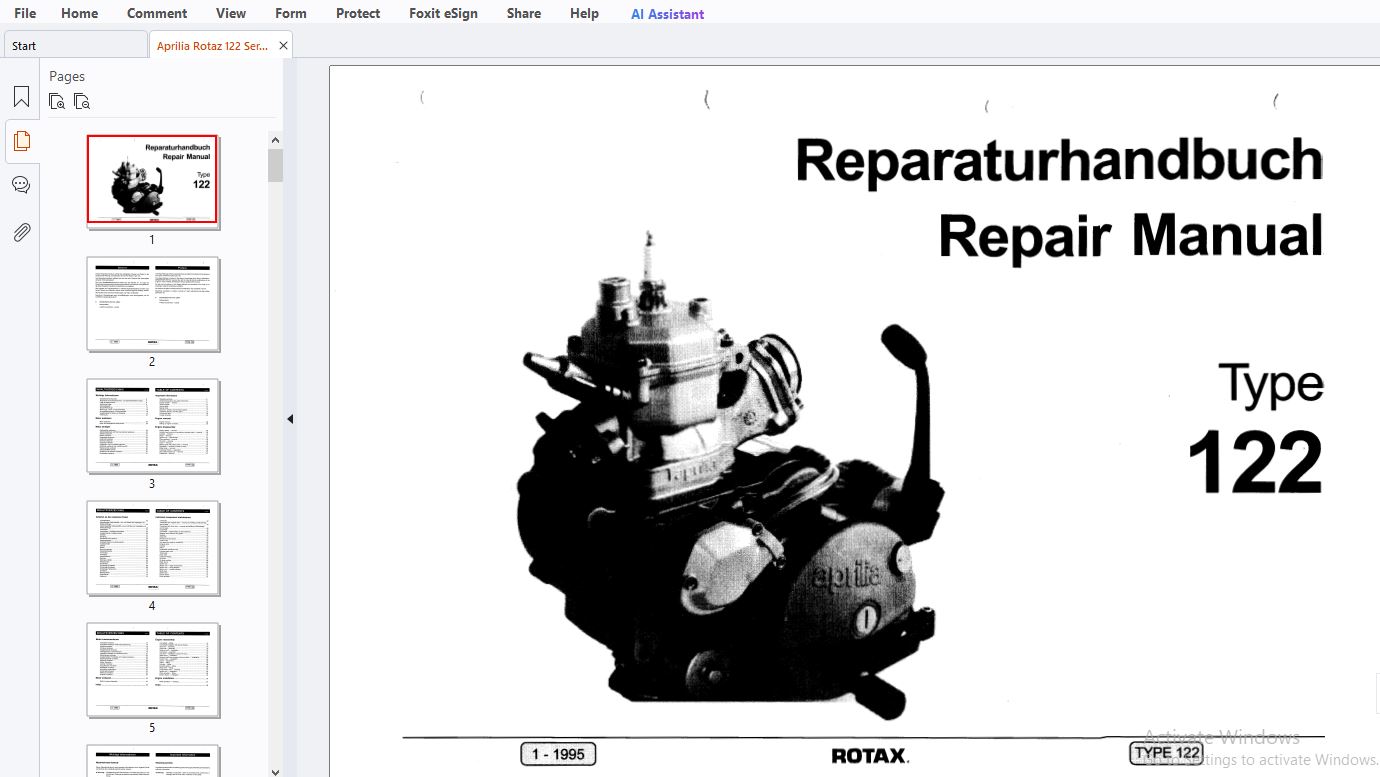Click the reduce page thumbnails icon
The image size is (1380, 777).
click(x=82, y=101)
